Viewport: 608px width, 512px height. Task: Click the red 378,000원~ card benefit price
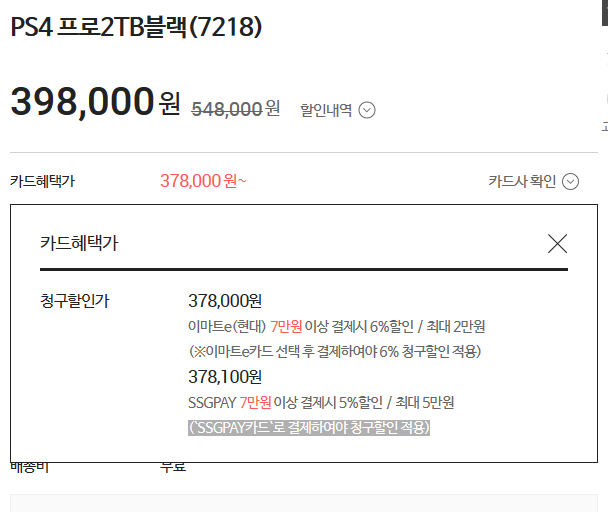(x=202, y=181)
